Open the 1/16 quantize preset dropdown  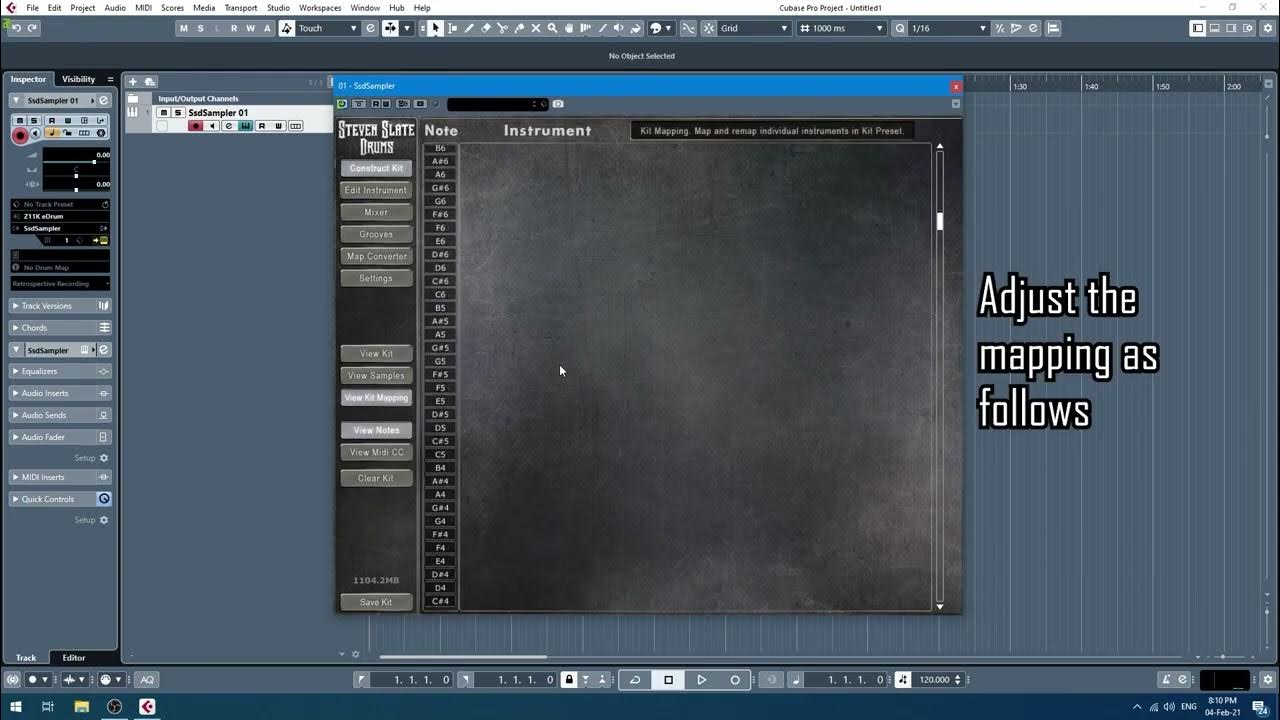click(x=950, y=28)
